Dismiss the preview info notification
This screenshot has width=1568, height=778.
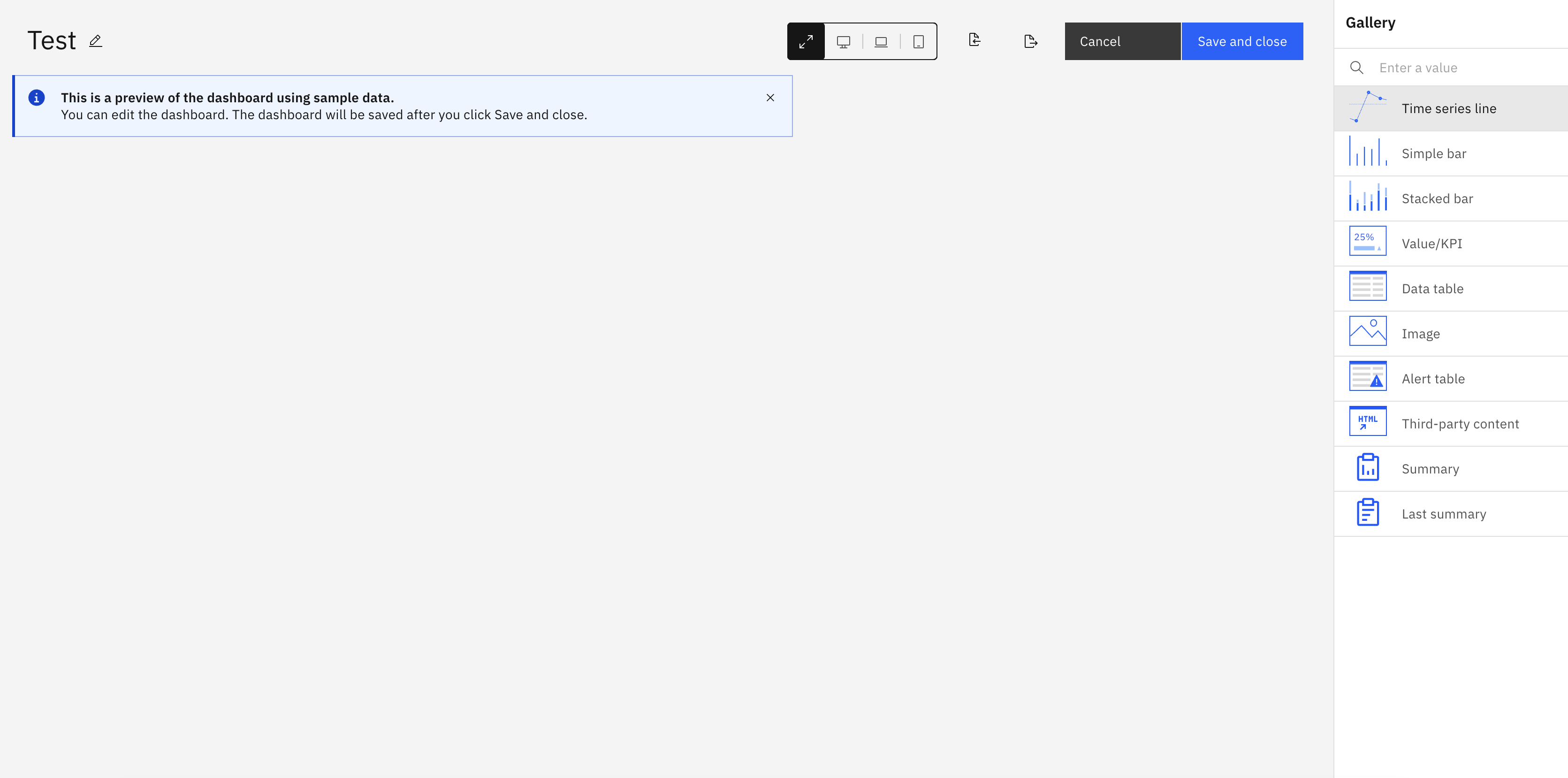coord(770,98)
